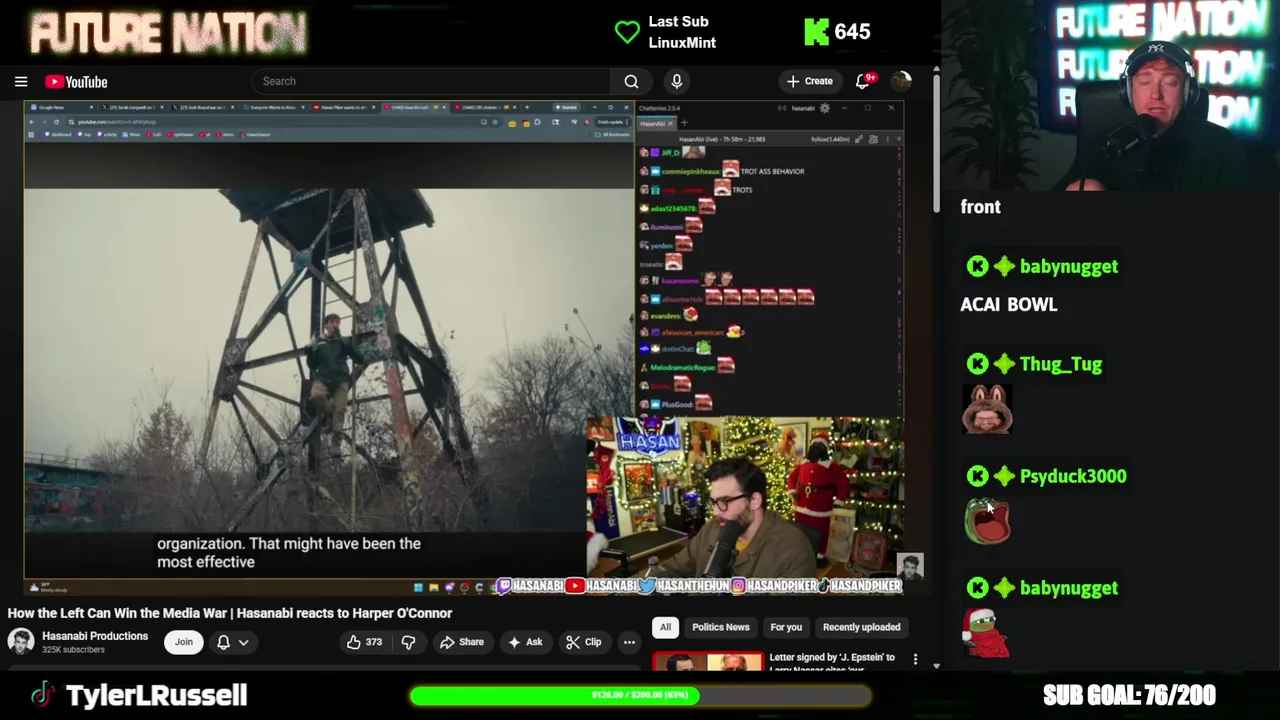The height and width of the screenshot is (720, 1280).
Task: Click the Join membership button
Action: click(184, 642)
